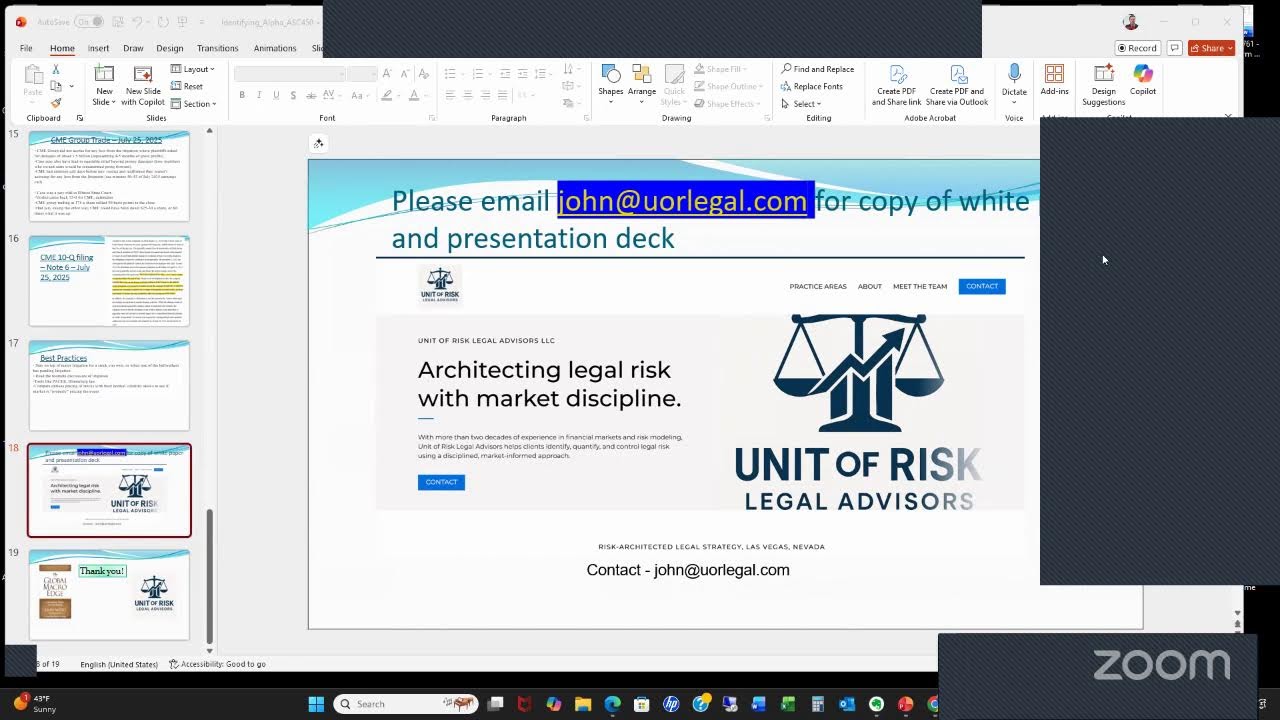Toggle Italic formatting
Screen dimensions: 1280x720
(259, 95)
